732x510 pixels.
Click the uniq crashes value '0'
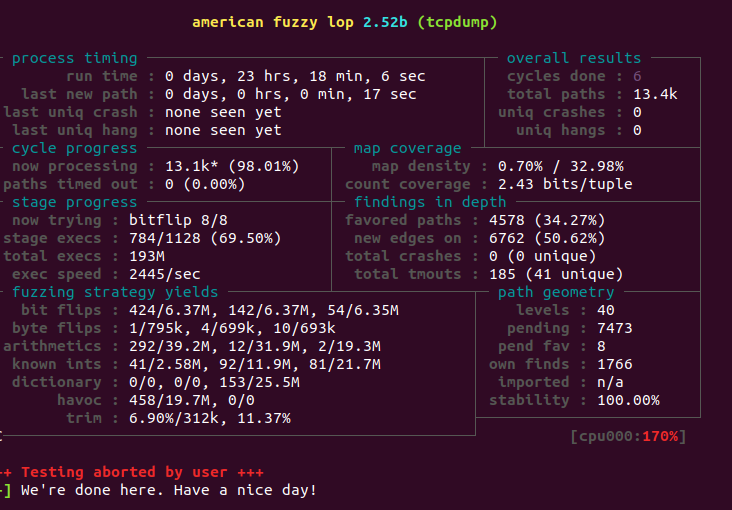(637, 112)
